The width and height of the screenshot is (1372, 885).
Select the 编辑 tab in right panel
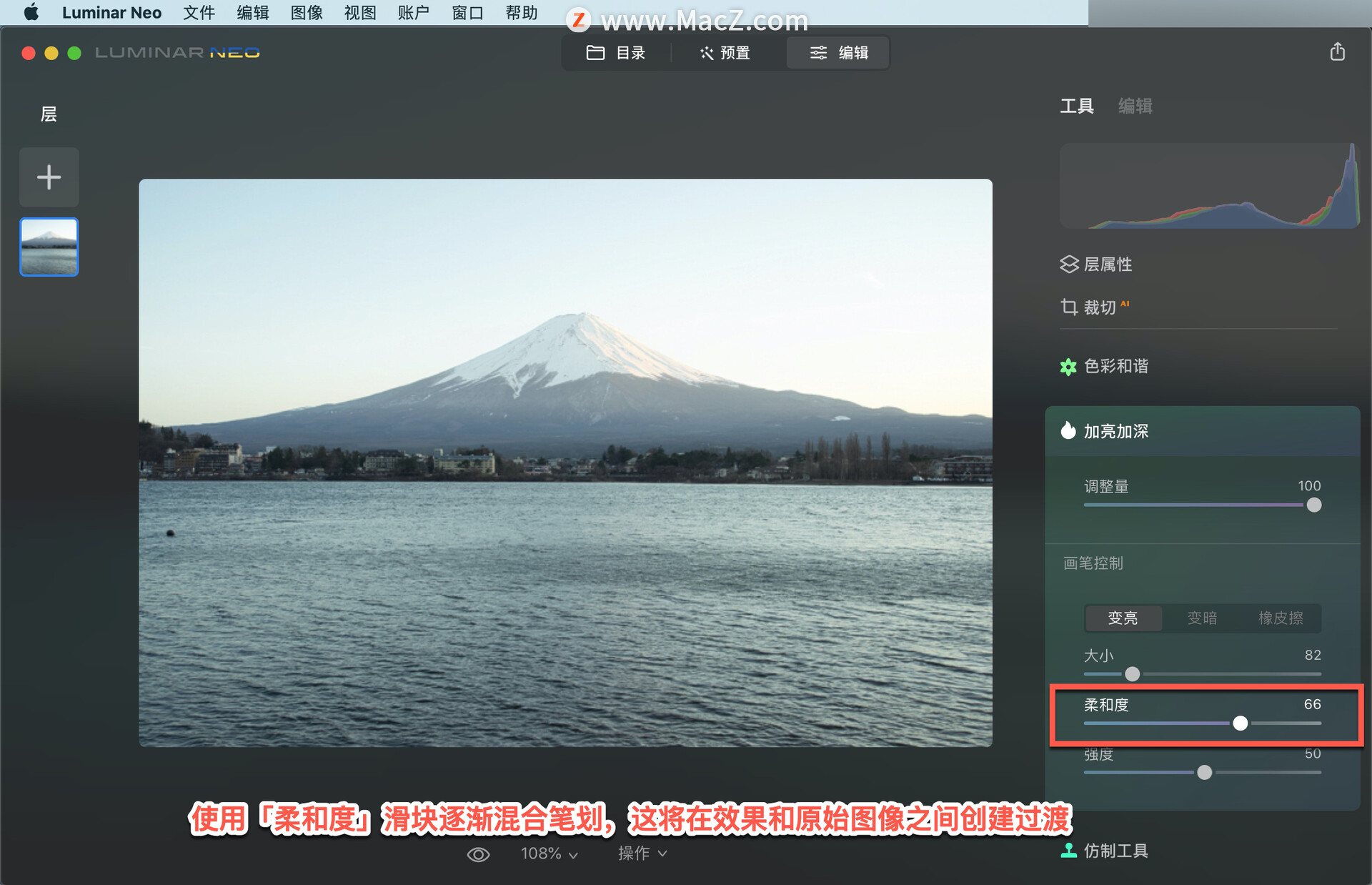pos(1135,107)
